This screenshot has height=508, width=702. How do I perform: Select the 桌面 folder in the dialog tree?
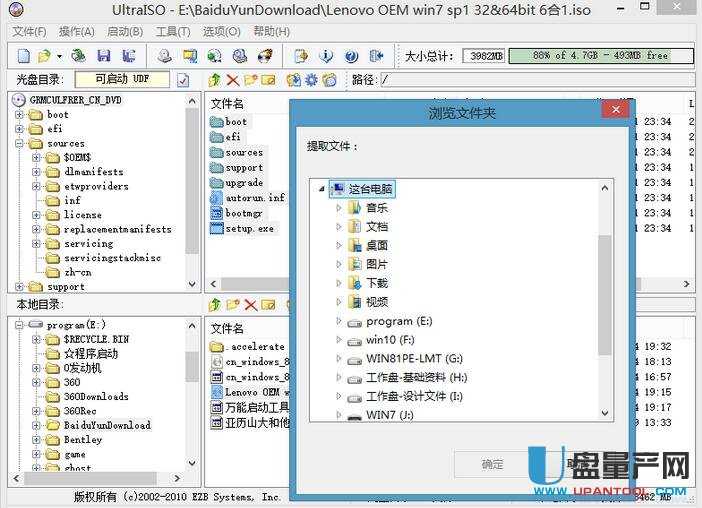click(x=377, y=245)
